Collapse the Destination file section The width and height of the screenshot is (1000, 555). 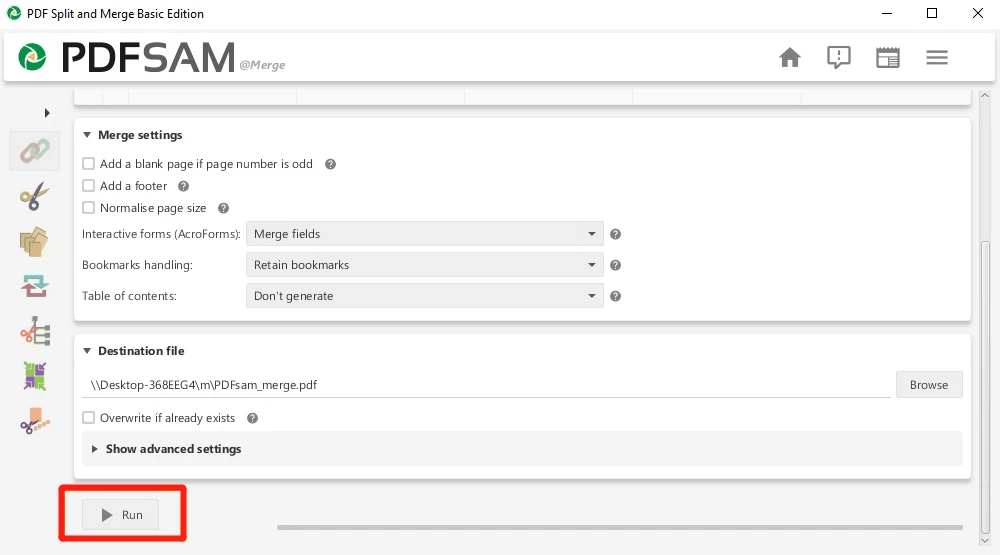coord(87,351)
